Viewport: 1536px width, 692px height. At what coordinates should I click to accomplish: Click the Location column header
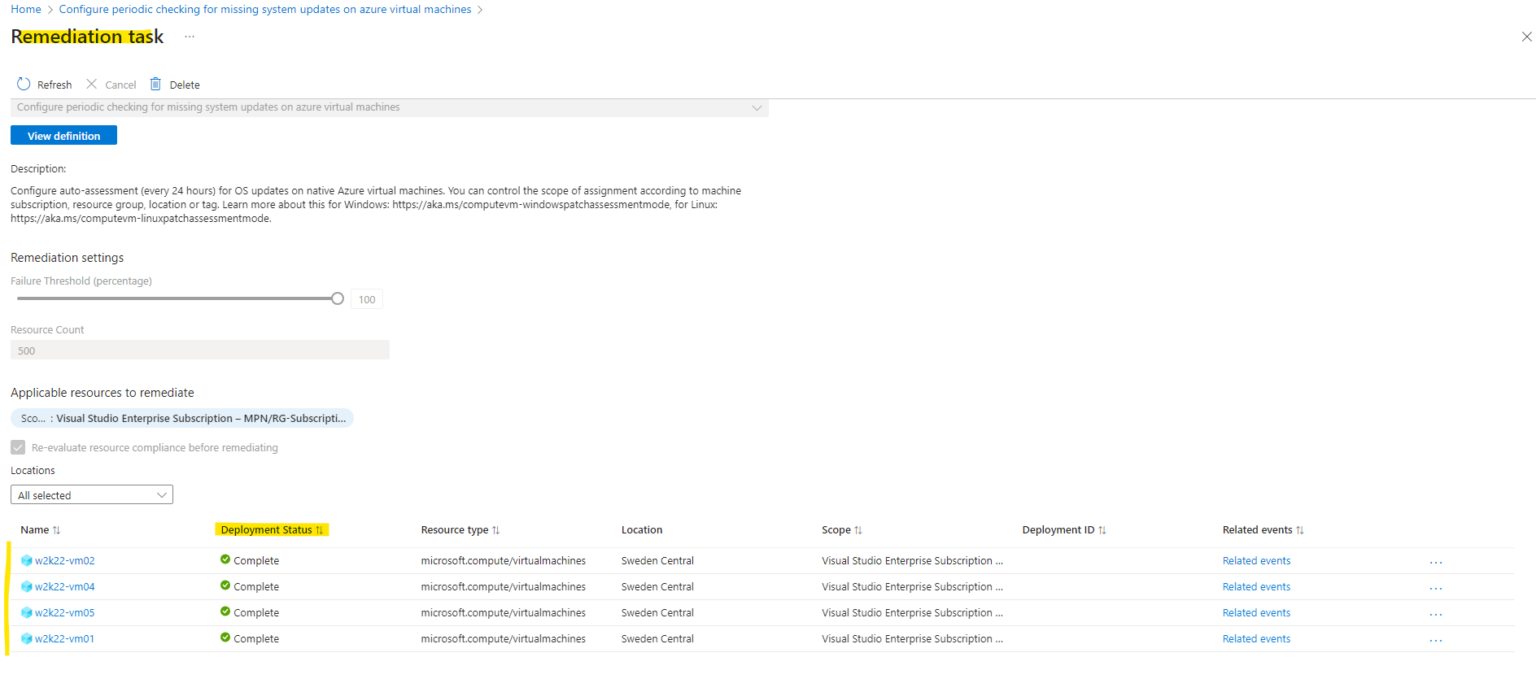tap(642, 530)
